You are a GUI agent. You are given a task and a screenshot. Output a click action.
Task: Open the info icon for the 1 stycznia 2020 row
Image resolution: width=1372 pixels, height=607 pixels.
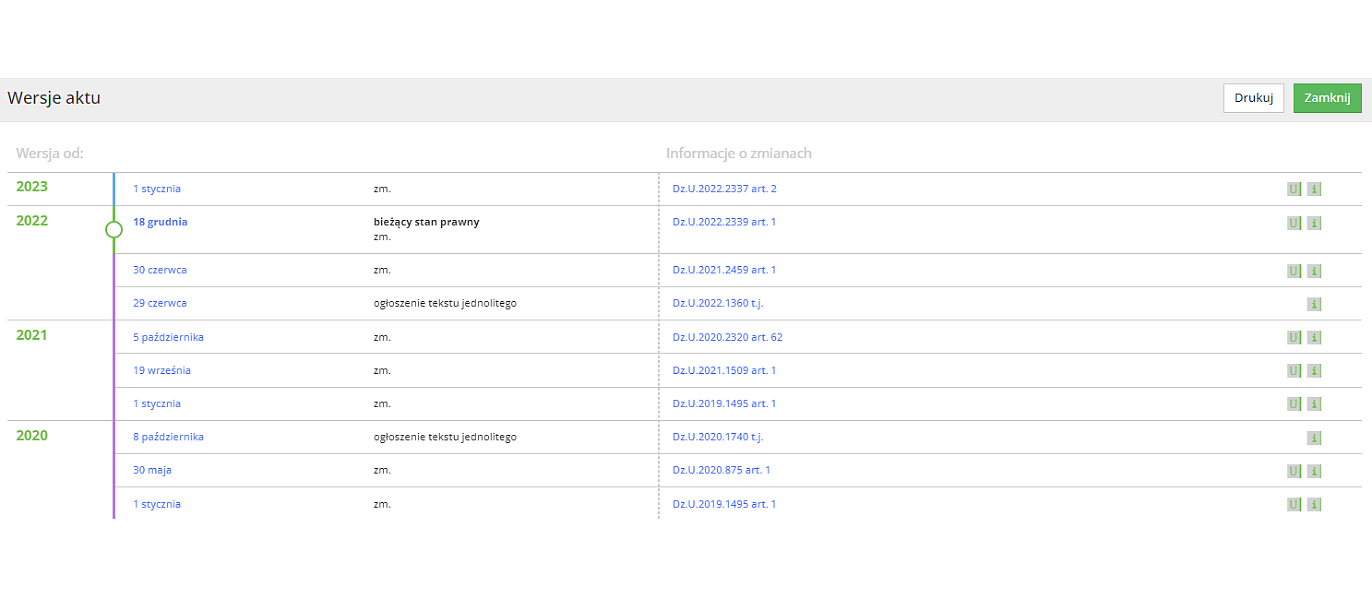click(1314, 505)
